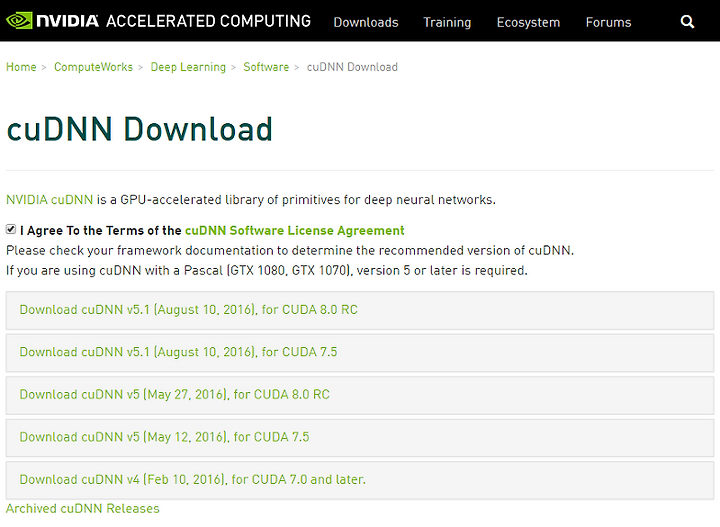Open the Archived cuDNN Releases link

click(83, 509)
